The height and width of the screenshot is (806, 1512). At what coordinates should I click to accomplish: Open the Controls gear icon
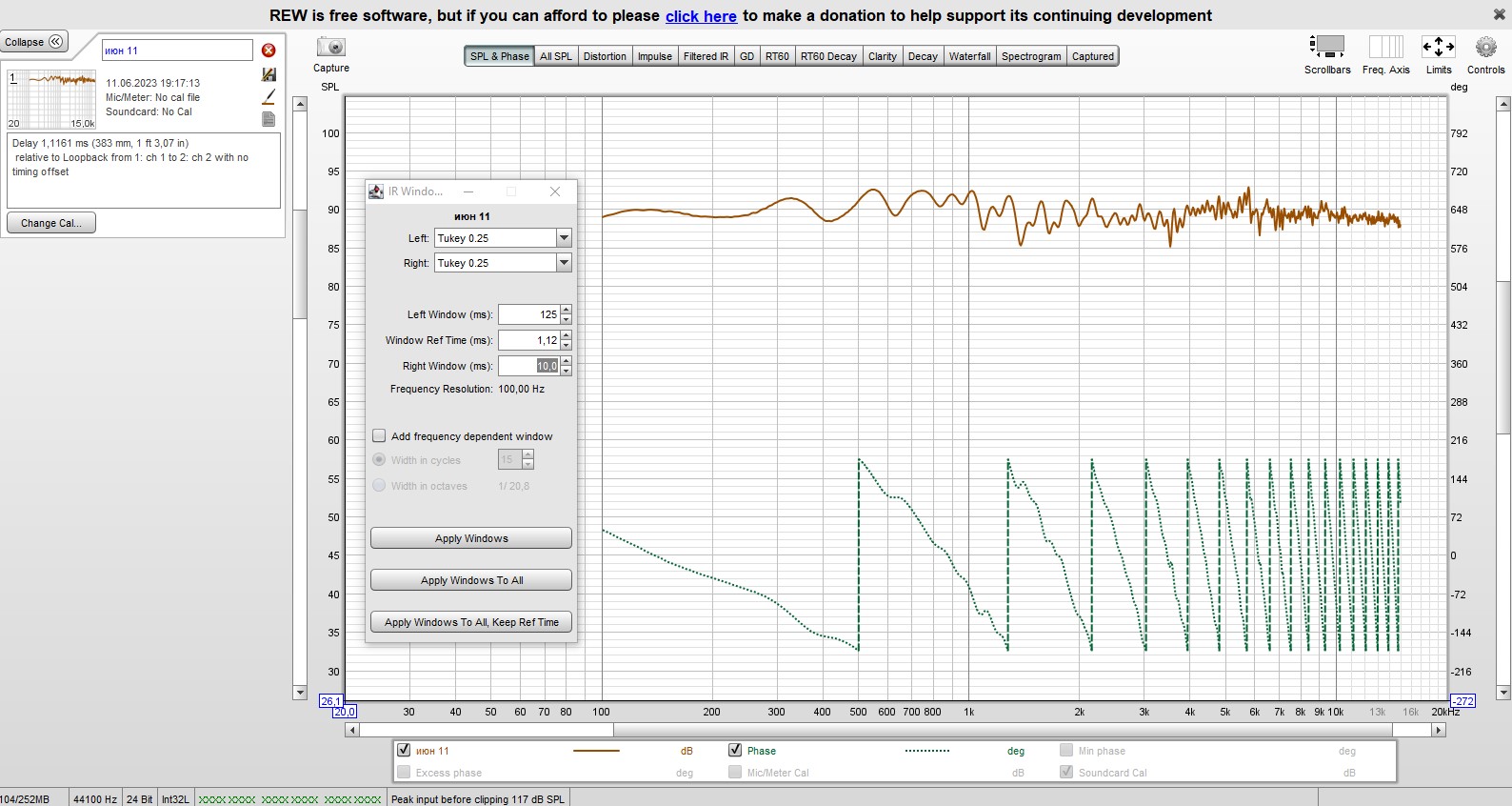click(1485, 47)
